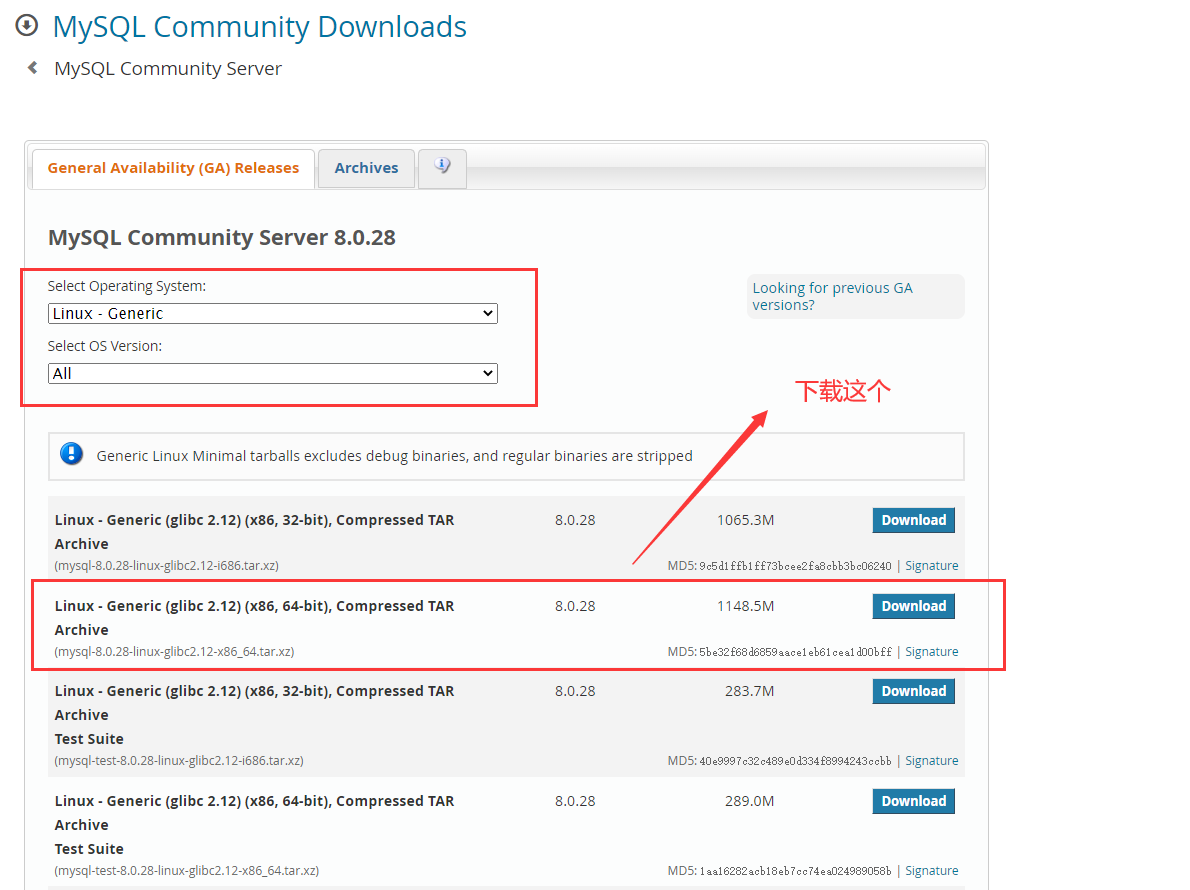The height and width of the screenshot is (890, 1190).
Task: Click the 1065.3M file size value
Action: tap(745, 520)
